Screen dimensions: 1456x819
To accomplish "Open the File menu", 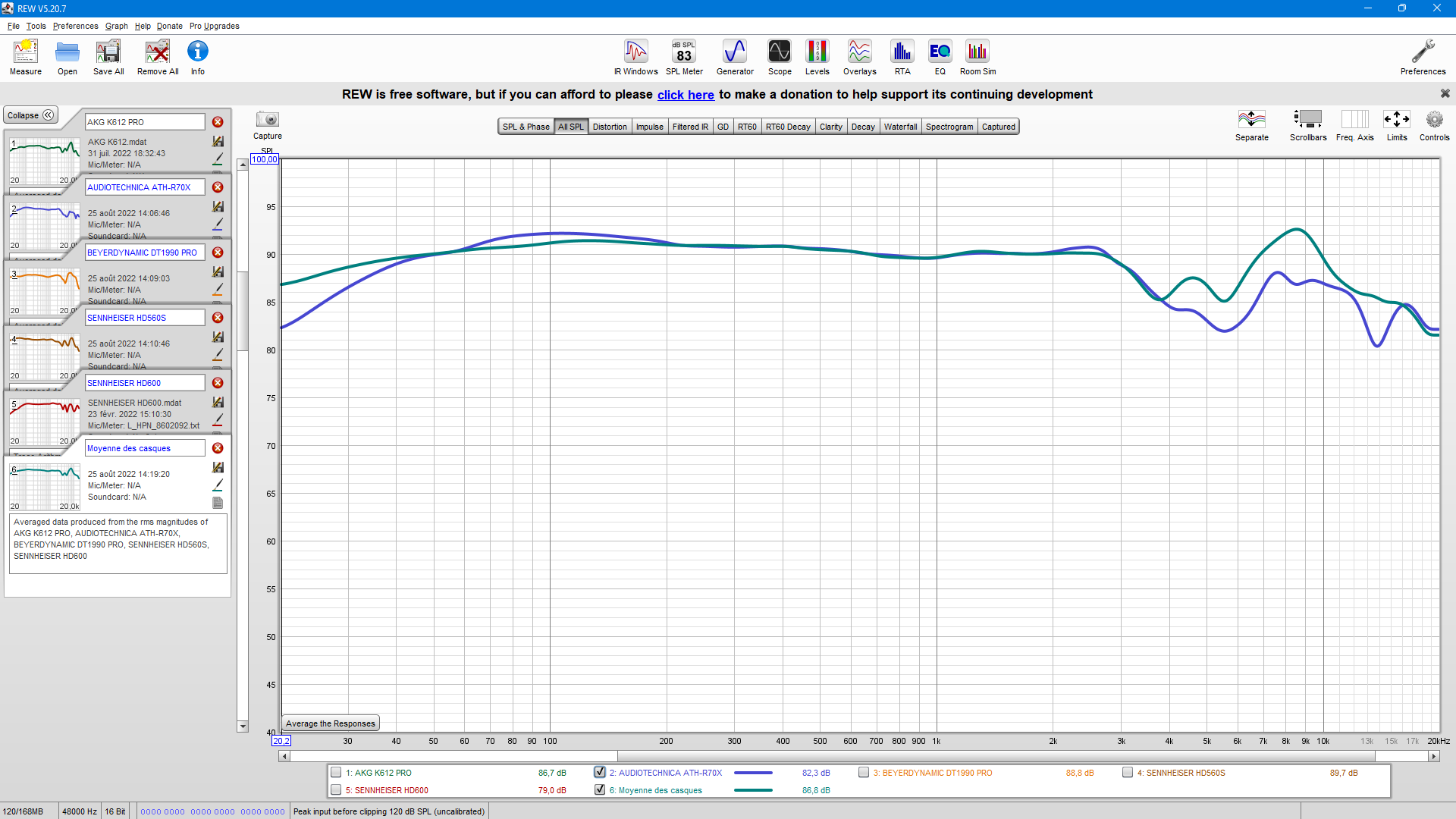I will click(x=14, y=26).
